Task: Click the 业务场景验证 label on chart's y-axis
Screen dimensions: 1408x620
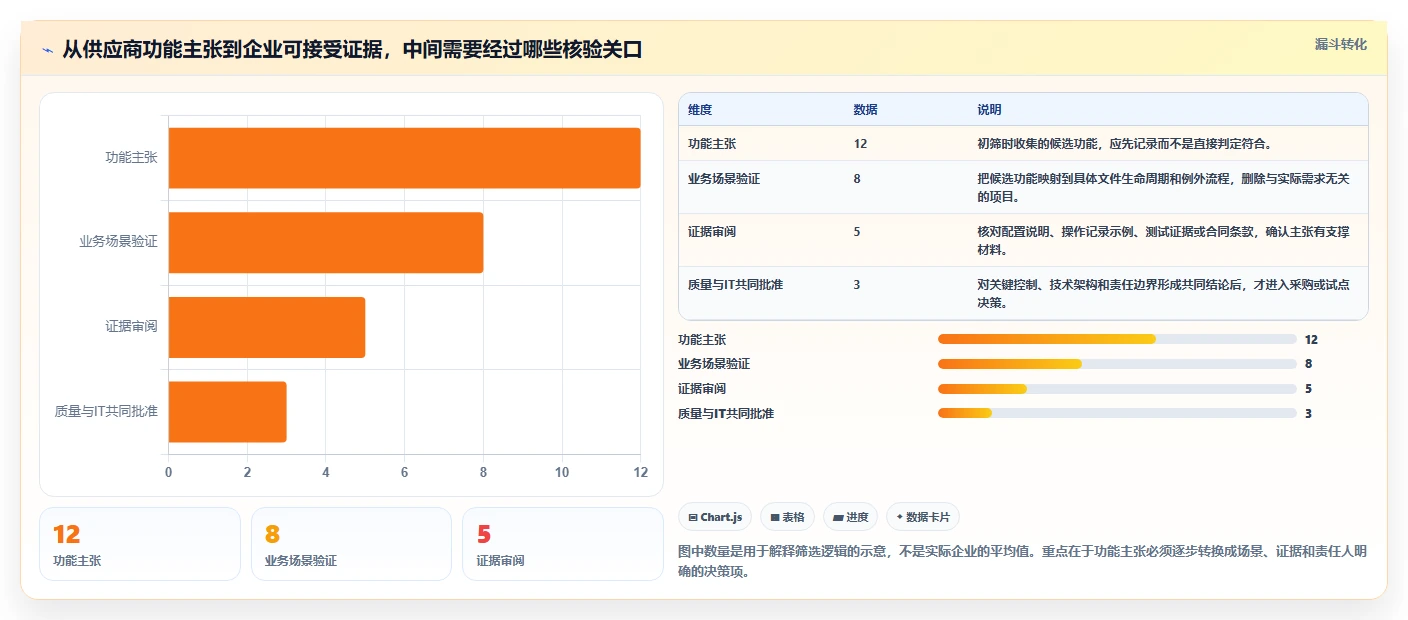Action: point(118,242)
